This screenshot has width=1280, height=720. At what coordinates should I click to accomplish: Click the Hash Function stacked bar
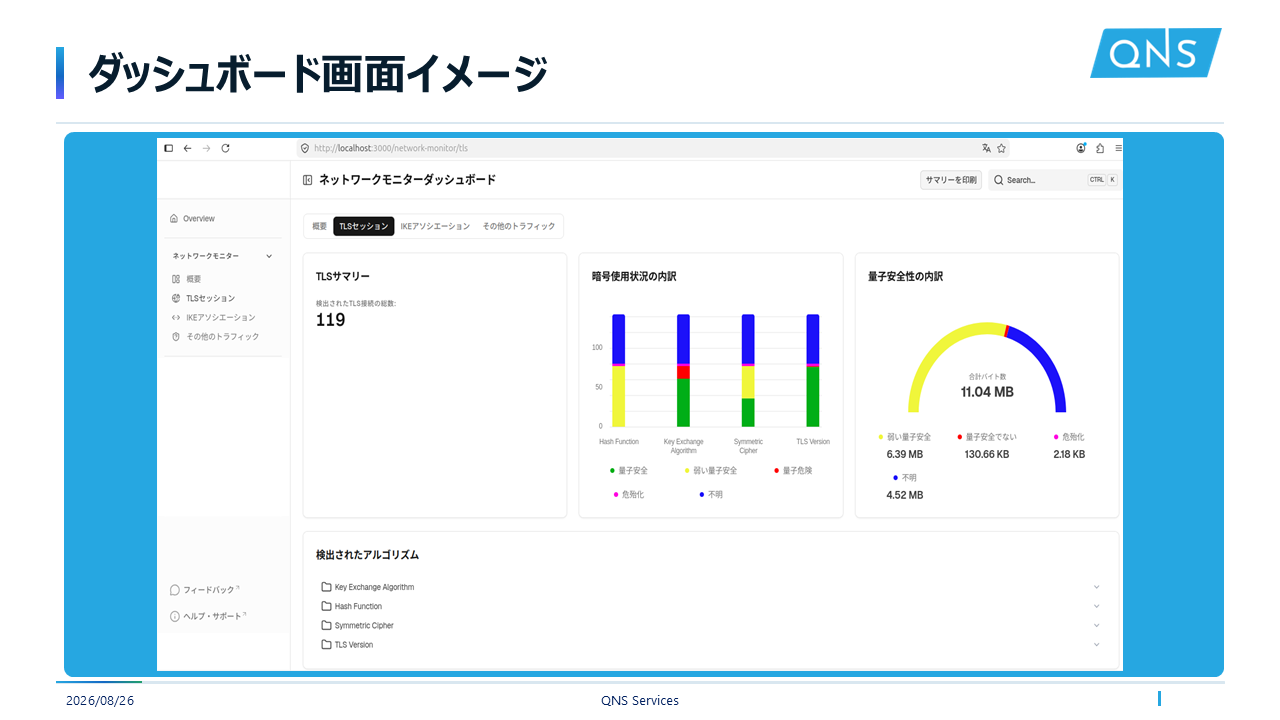(x=619, y=371)
